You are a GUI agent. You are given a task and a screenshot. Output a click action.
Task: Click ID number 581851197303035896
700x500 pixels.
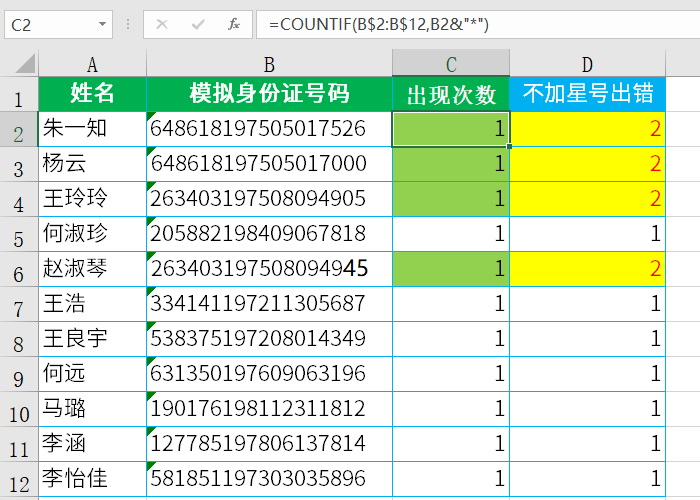[x=269, y=479]
